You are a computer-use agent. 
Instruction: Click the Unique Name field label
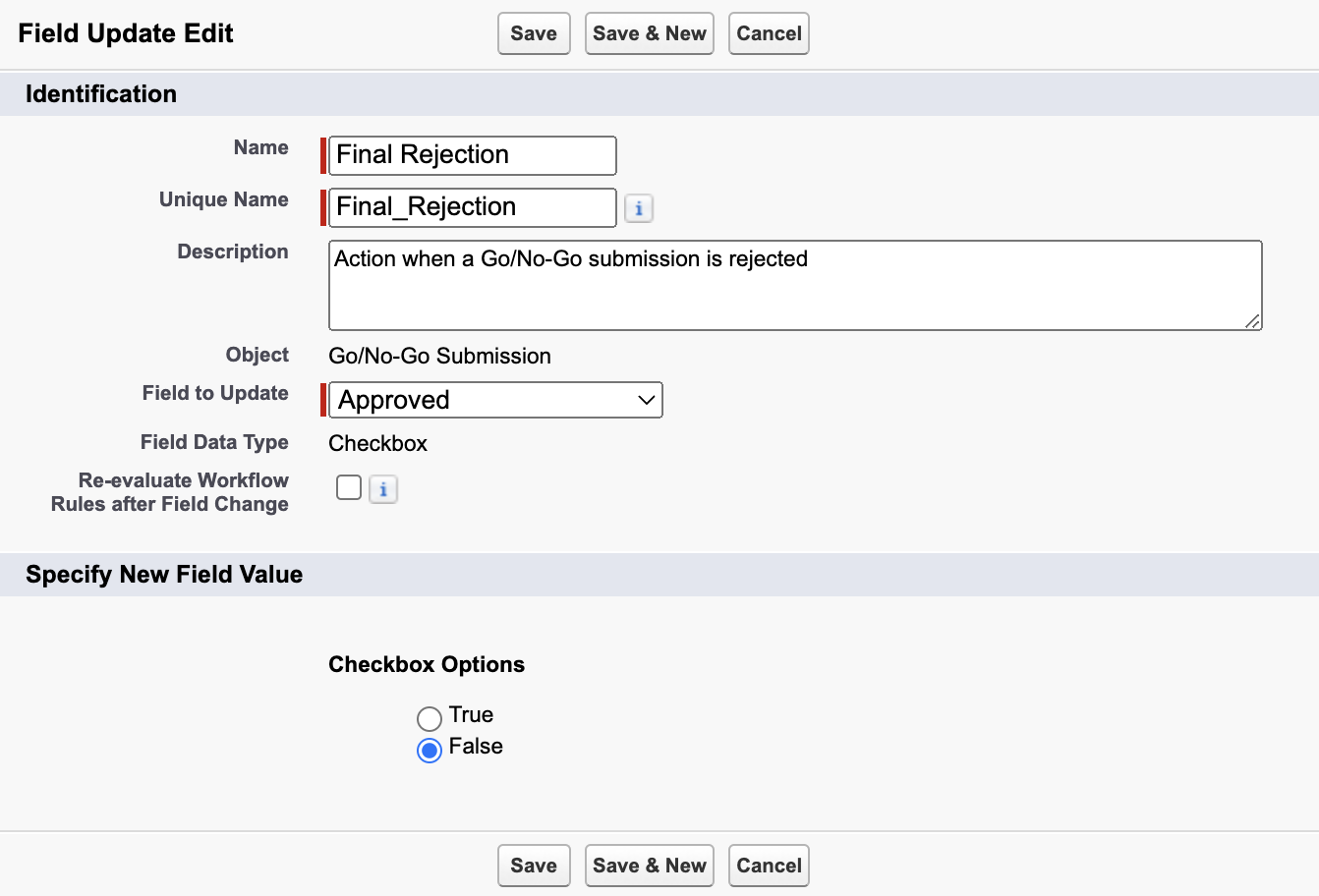click(x=224, y=199)
